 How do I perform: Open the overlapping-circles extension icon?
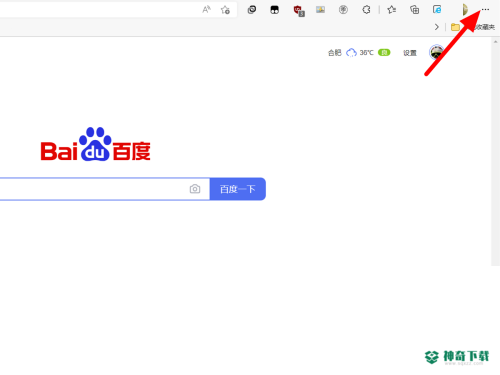click(252, 10)
